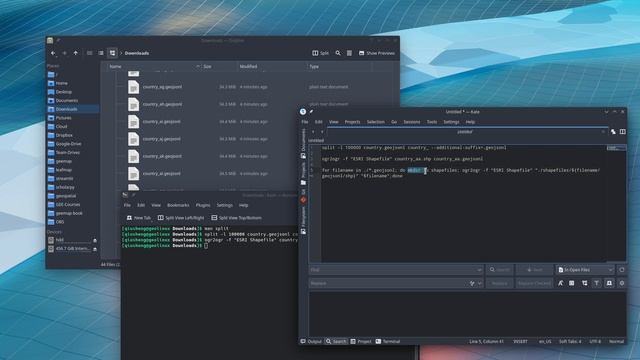This screenshot has width=640, height=360.
Task: Select the country_ai.geojsonl file icon
Action: pos(133,122)
